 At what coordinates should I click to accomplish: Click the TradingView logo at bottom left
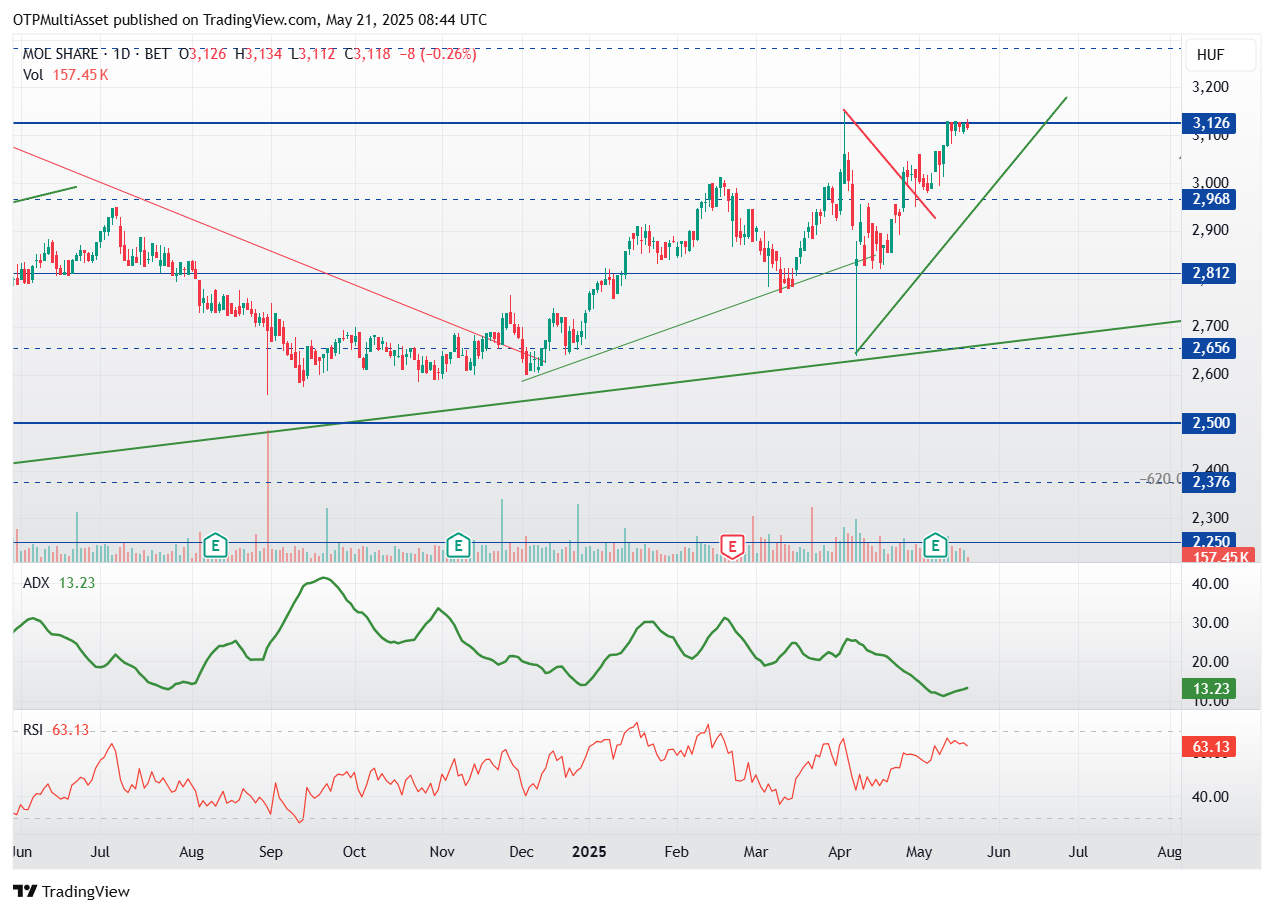click(x=71, y=891)
